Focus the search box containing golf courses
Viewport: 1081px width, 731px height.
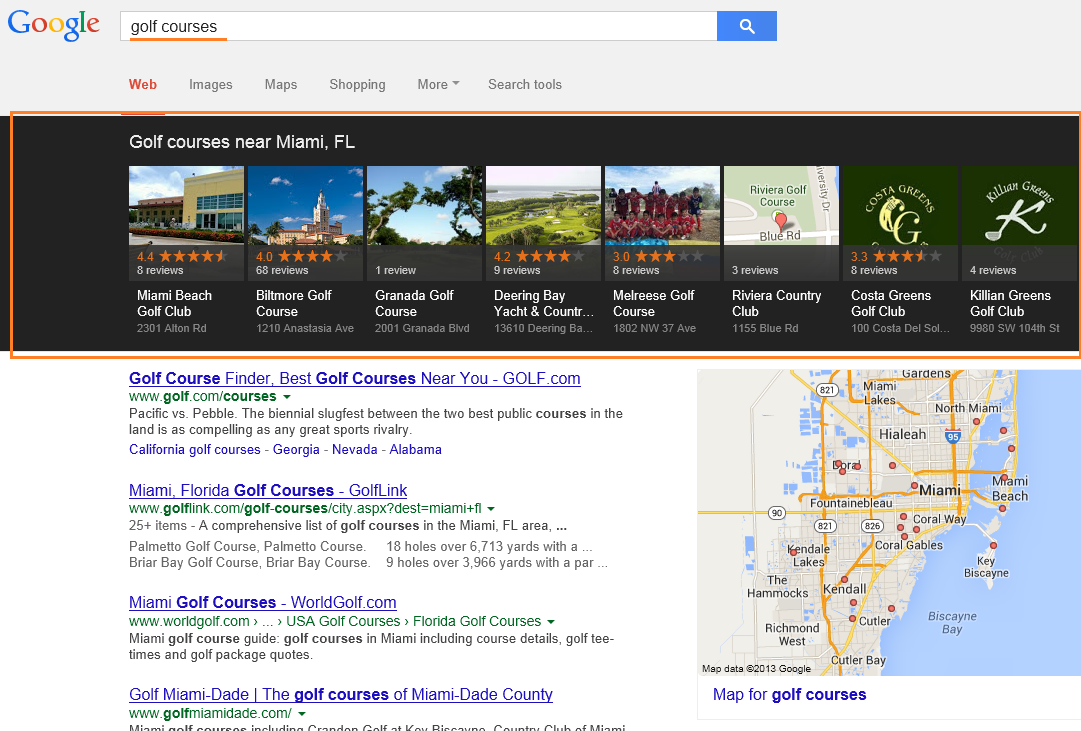coord(418,26)
